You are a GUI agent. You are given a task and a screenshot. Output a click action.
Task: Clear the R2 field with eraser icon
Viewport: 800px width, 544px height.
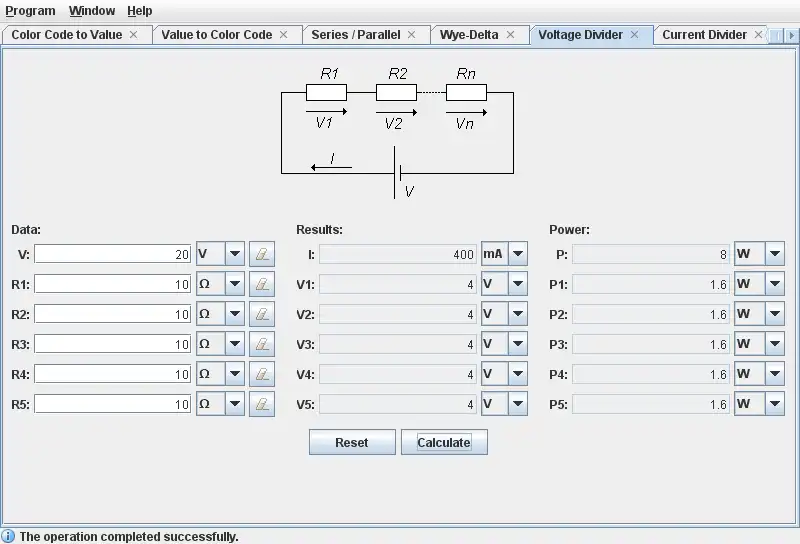[262, 314]
